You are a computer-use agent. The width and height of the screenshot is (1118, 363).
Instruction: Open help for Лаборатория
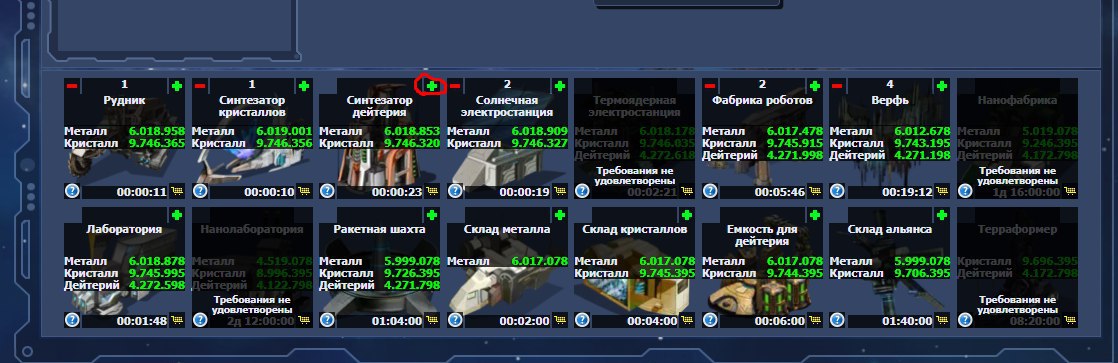coord(72,320)
